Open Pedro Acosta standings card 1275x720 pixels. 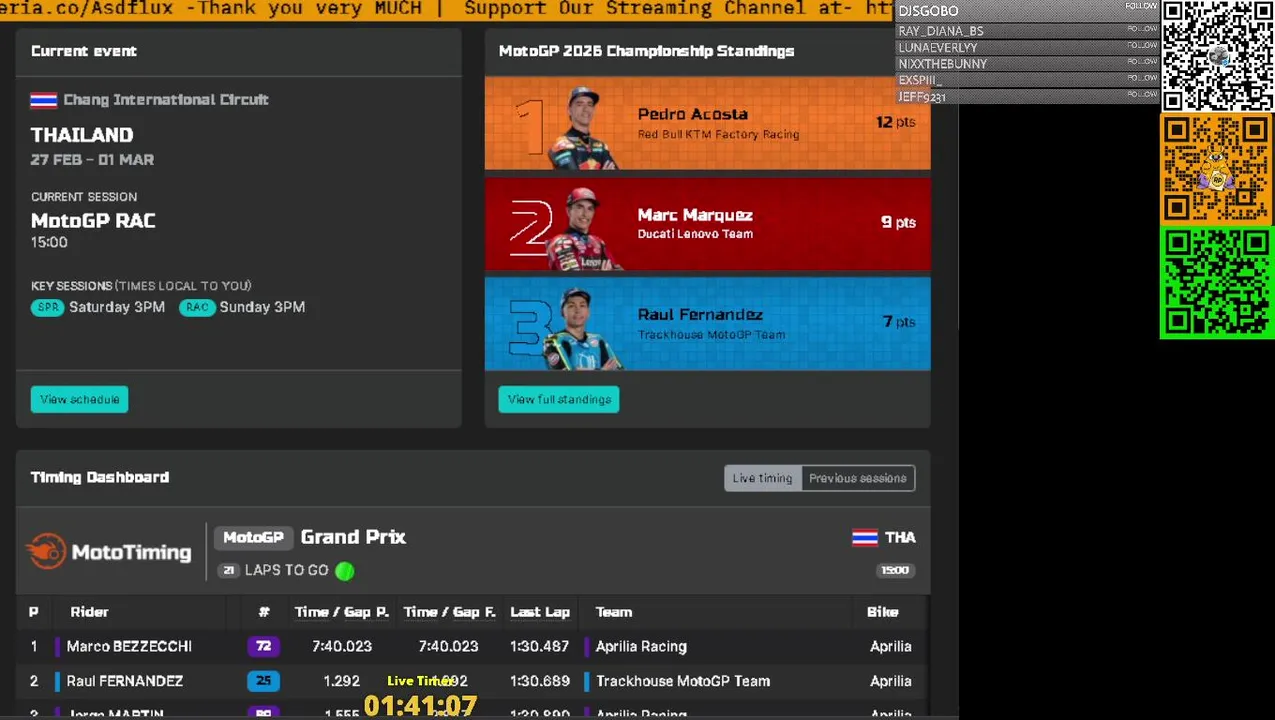pos(707,123)
